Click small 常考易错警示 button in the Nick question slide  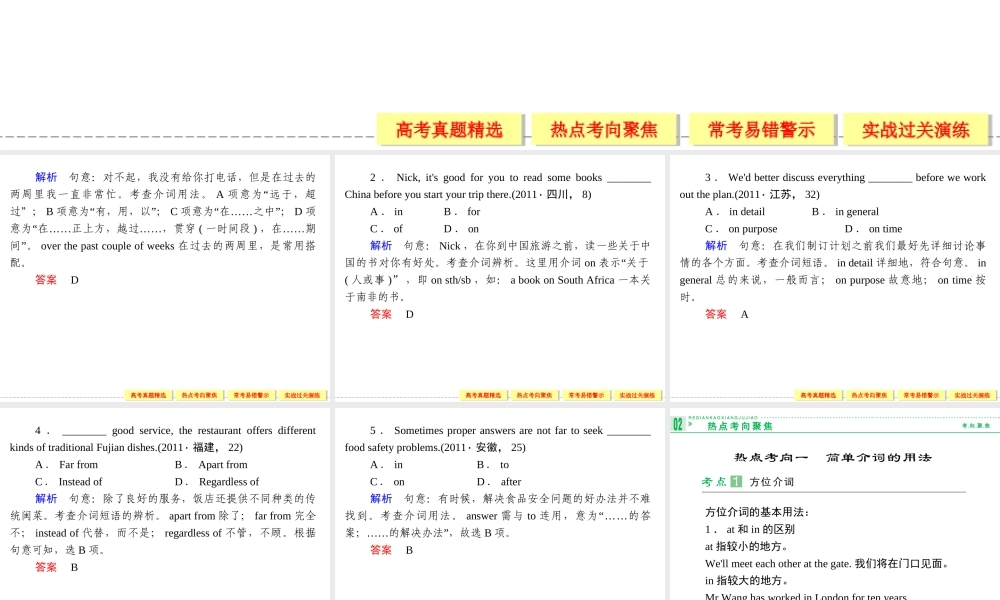click(x=586, y=395)
